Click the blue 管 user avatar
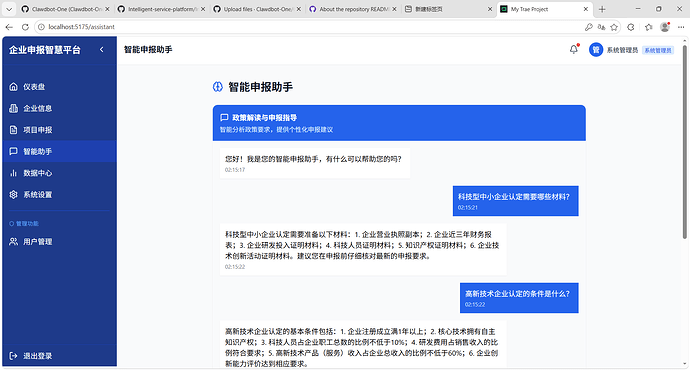Screen dimensions: 690x370 pos(596,50)
